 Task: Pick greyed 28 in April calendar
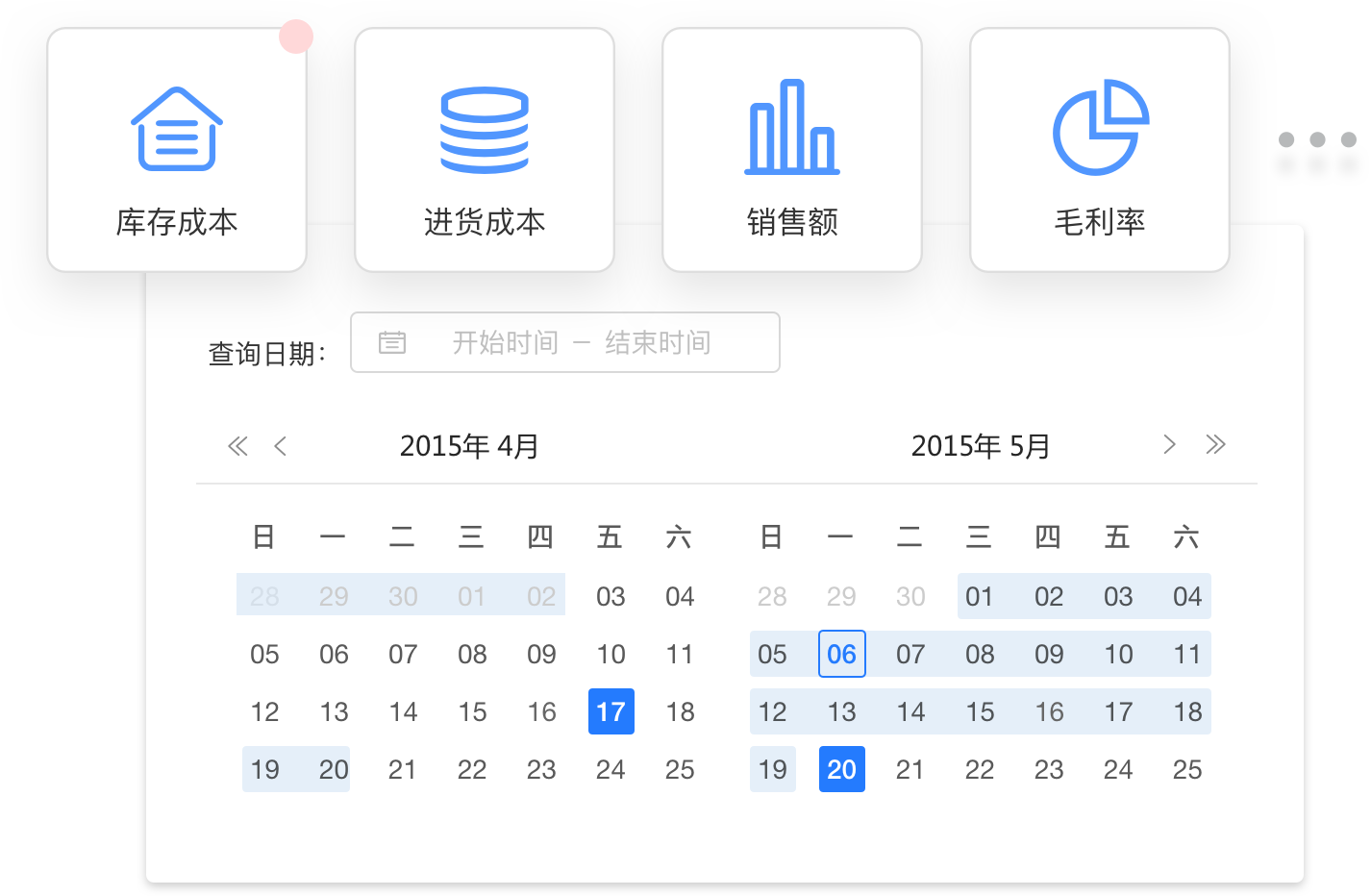point(265,596)
